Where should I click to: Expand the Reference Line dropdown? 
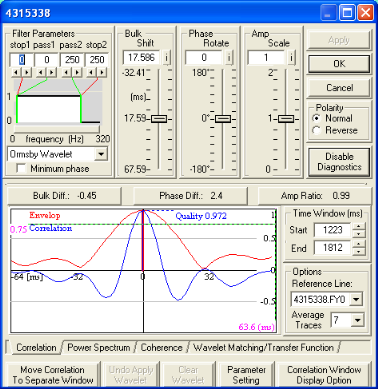[356, 299]
